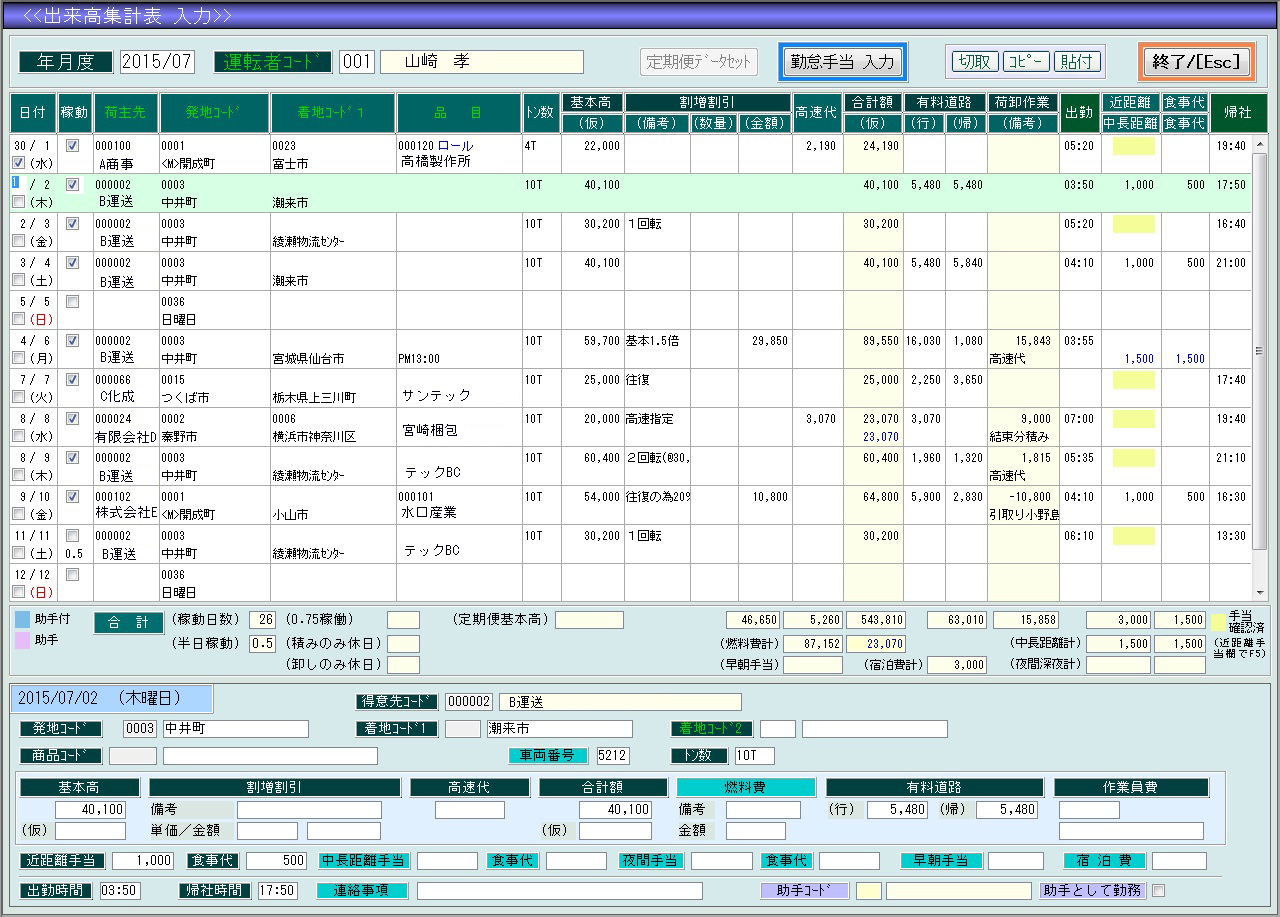Click the 有料道路 (行) field showing 5,480
The height and width of the screenshot is (917, 1280).
click(x=898, y=809)
